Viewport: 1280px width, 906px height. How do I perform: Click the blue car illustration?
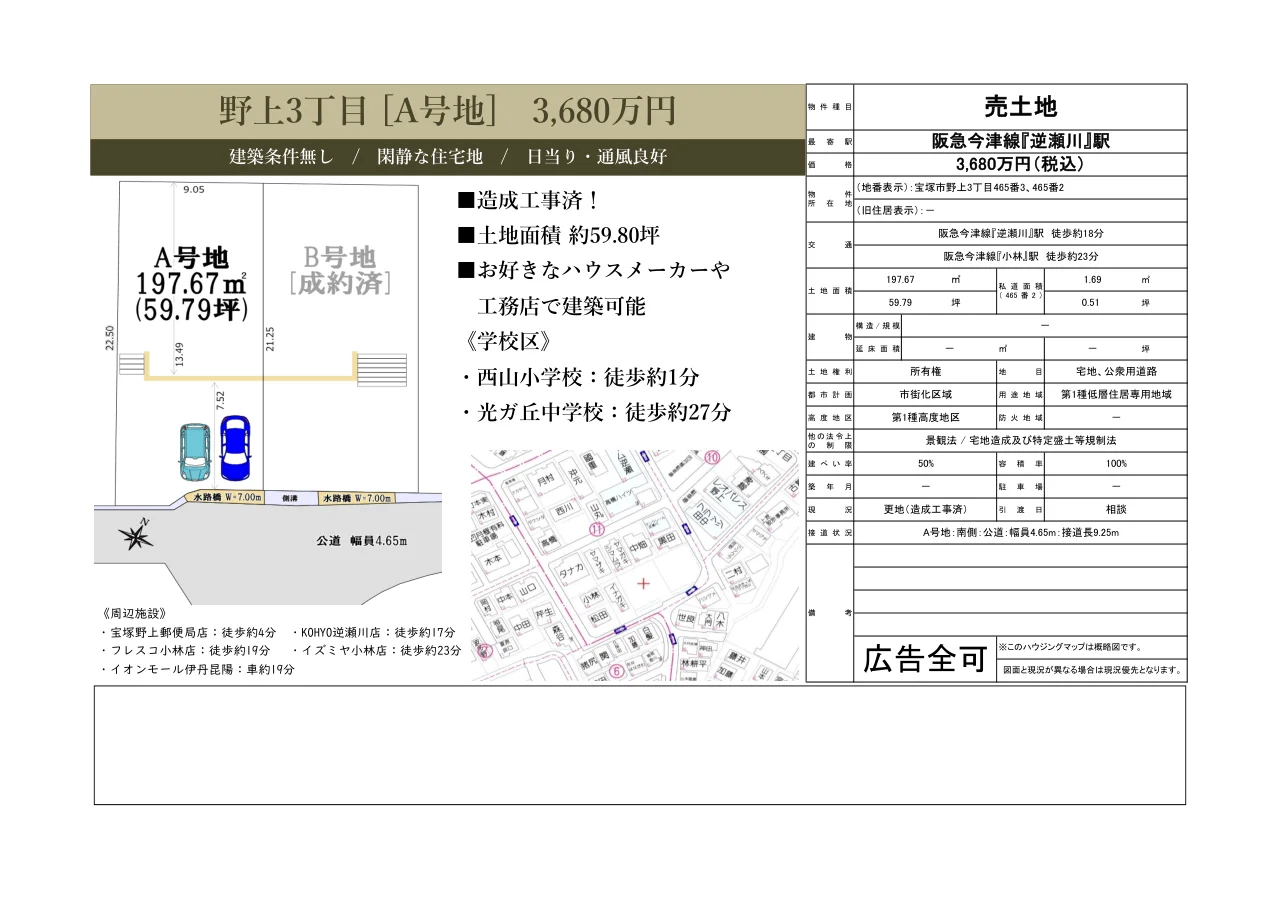tap(234, 449)
